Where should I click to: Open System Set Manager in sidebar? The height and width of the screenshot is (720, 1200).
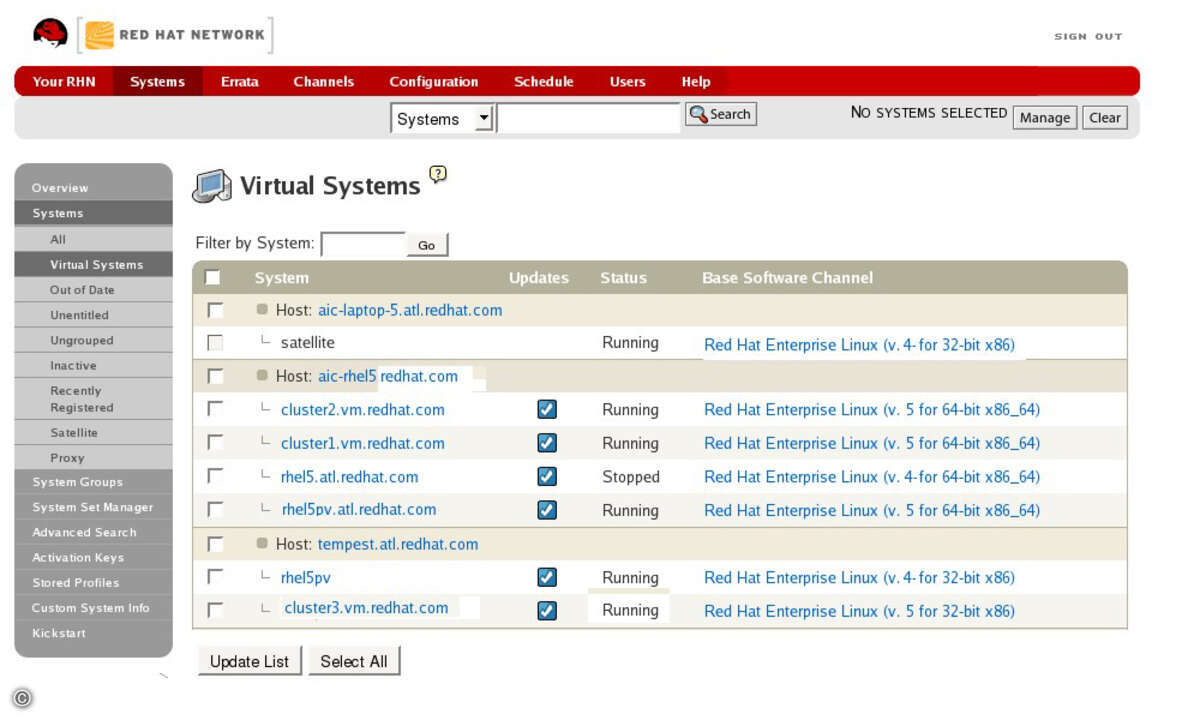pos(93,507)
